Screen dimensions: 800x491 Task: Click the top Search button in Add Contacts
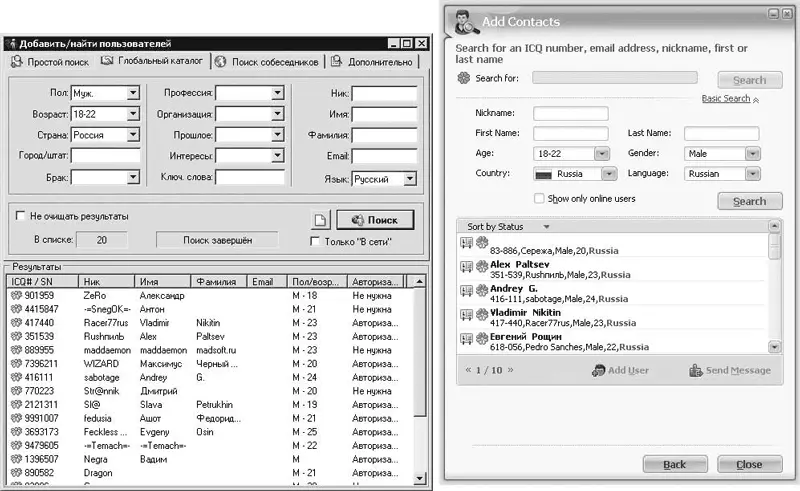click(749, 80)
